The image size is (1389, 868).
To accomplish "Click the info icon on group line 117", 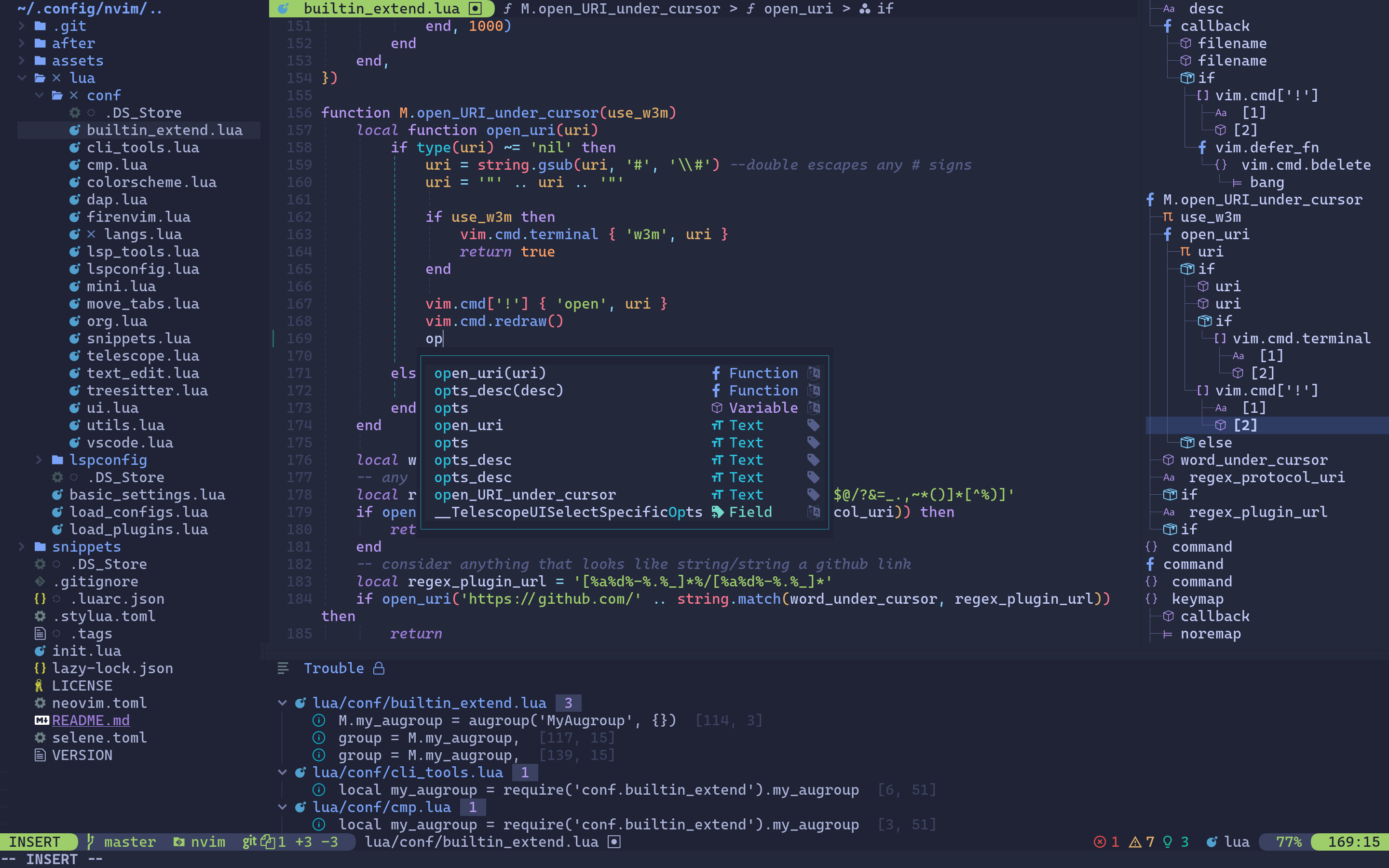I will coord(319,738).
